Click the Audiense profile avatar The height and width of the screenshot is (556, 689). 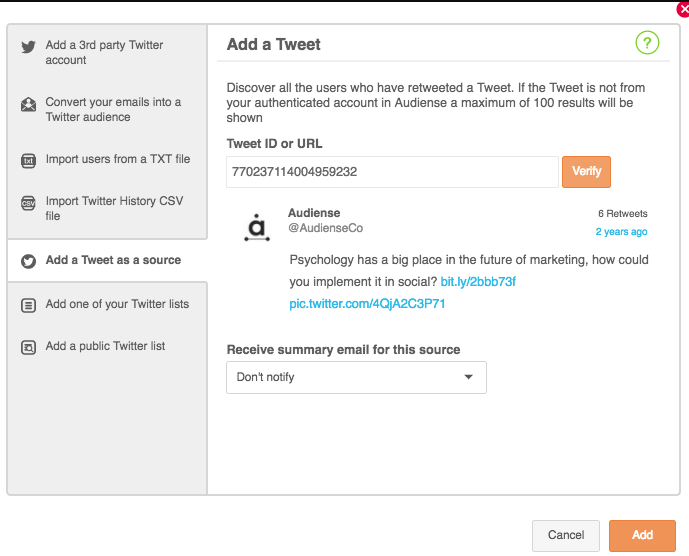coord(257,227)
